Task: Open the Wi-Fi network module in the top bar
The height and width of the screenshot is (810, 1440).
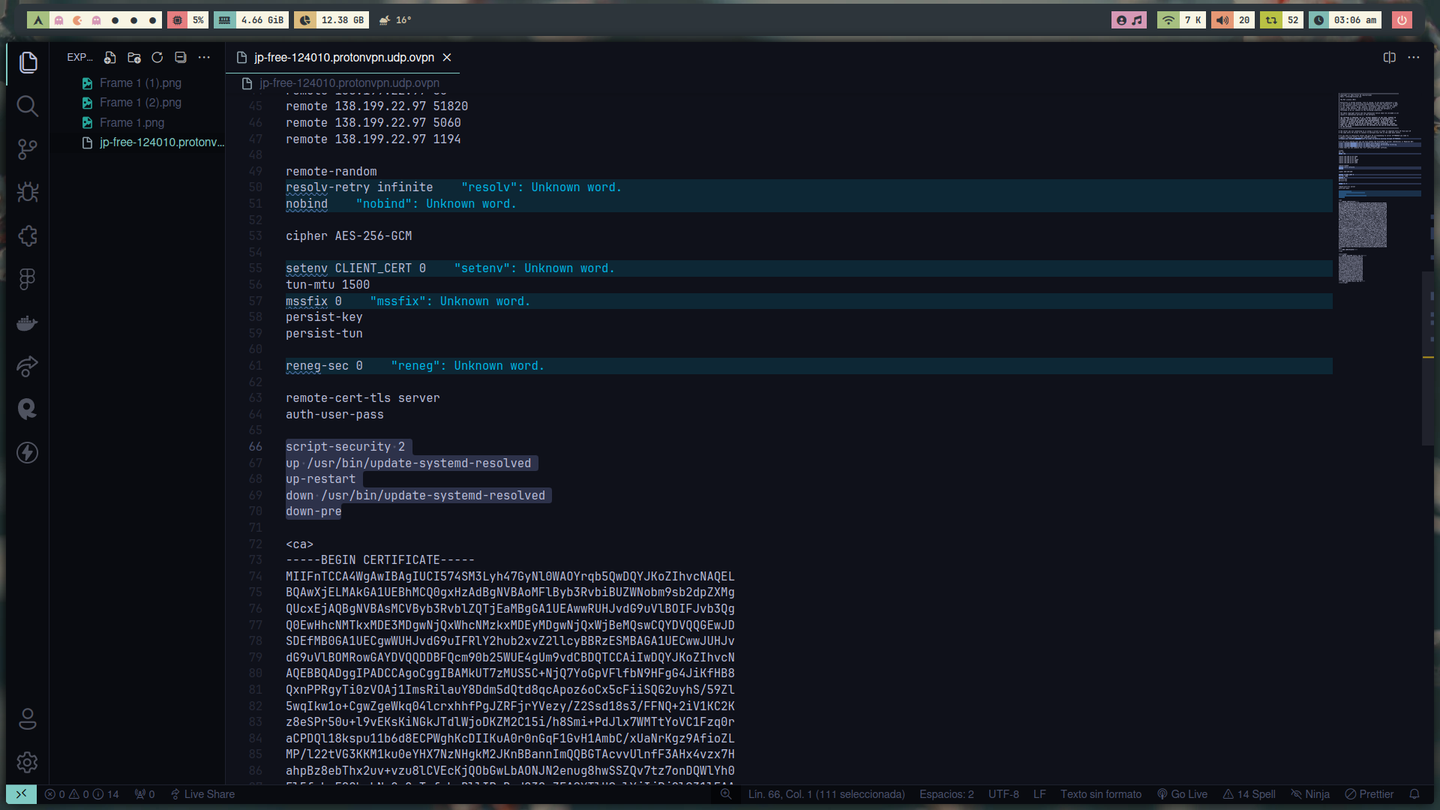Action: (1181, 20)
